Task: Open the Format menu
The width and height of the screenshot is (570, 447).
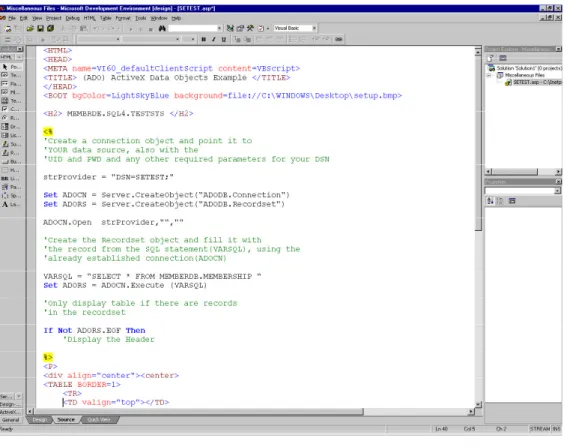Action: click(x=123, y=18)
